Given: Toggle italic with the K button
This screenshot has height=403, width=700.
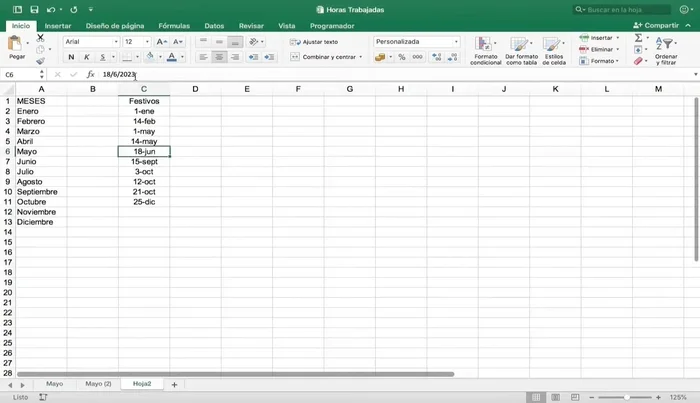Looking at the screenshot, I should (x=88, y=58).
